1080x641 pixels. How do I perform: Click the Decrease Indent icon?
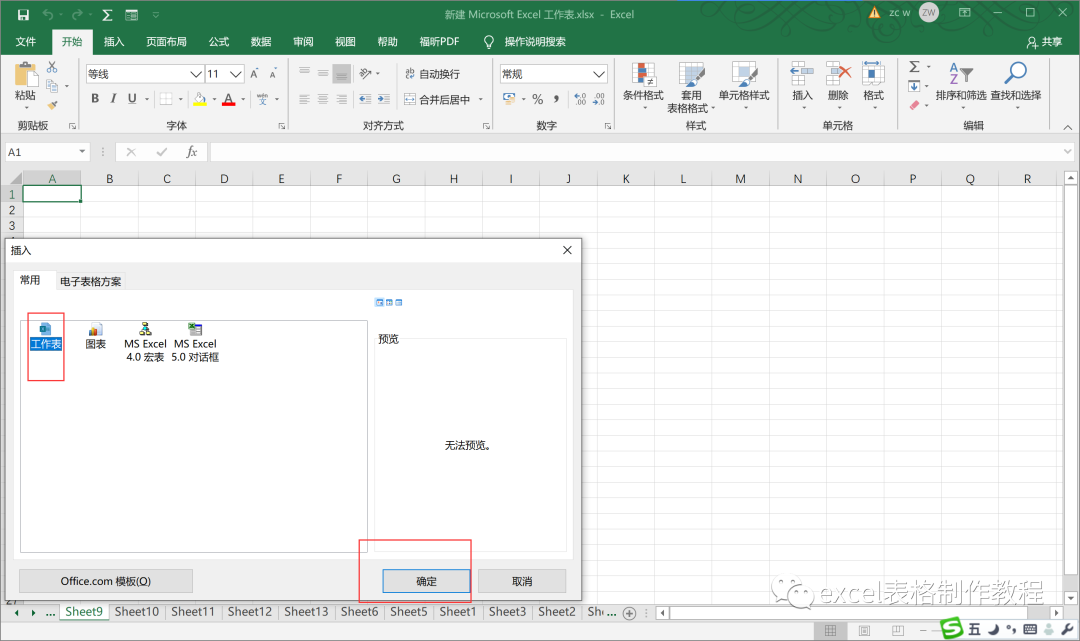pos(365,99)
